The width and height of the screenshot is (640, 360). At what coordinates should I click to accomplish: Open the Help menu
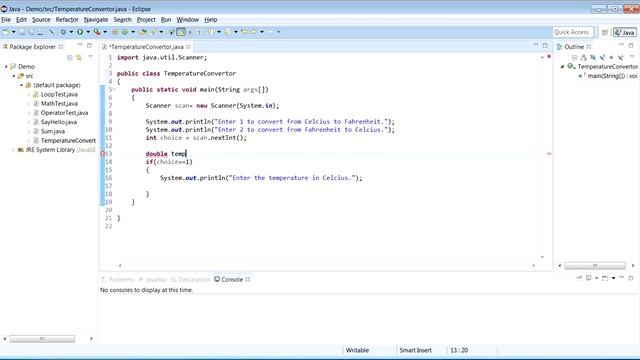tap(211, 20)
